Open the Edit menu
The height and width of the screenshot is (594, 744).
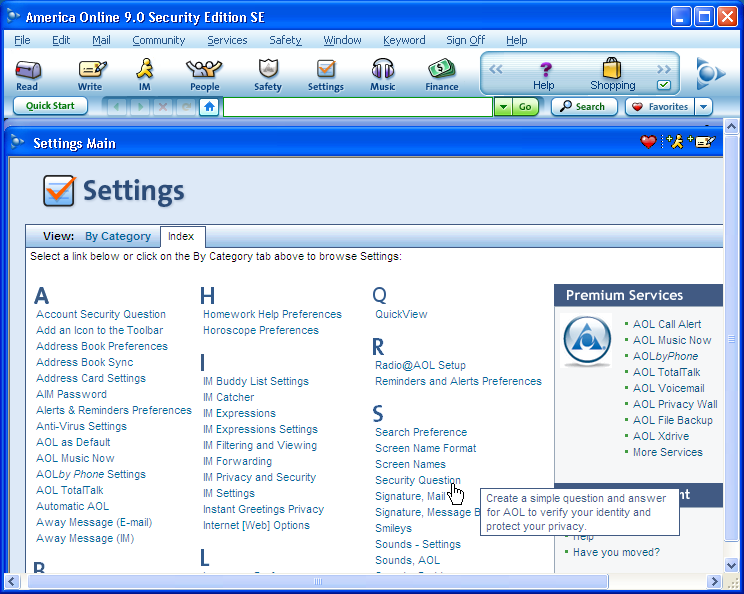point(61,40)
